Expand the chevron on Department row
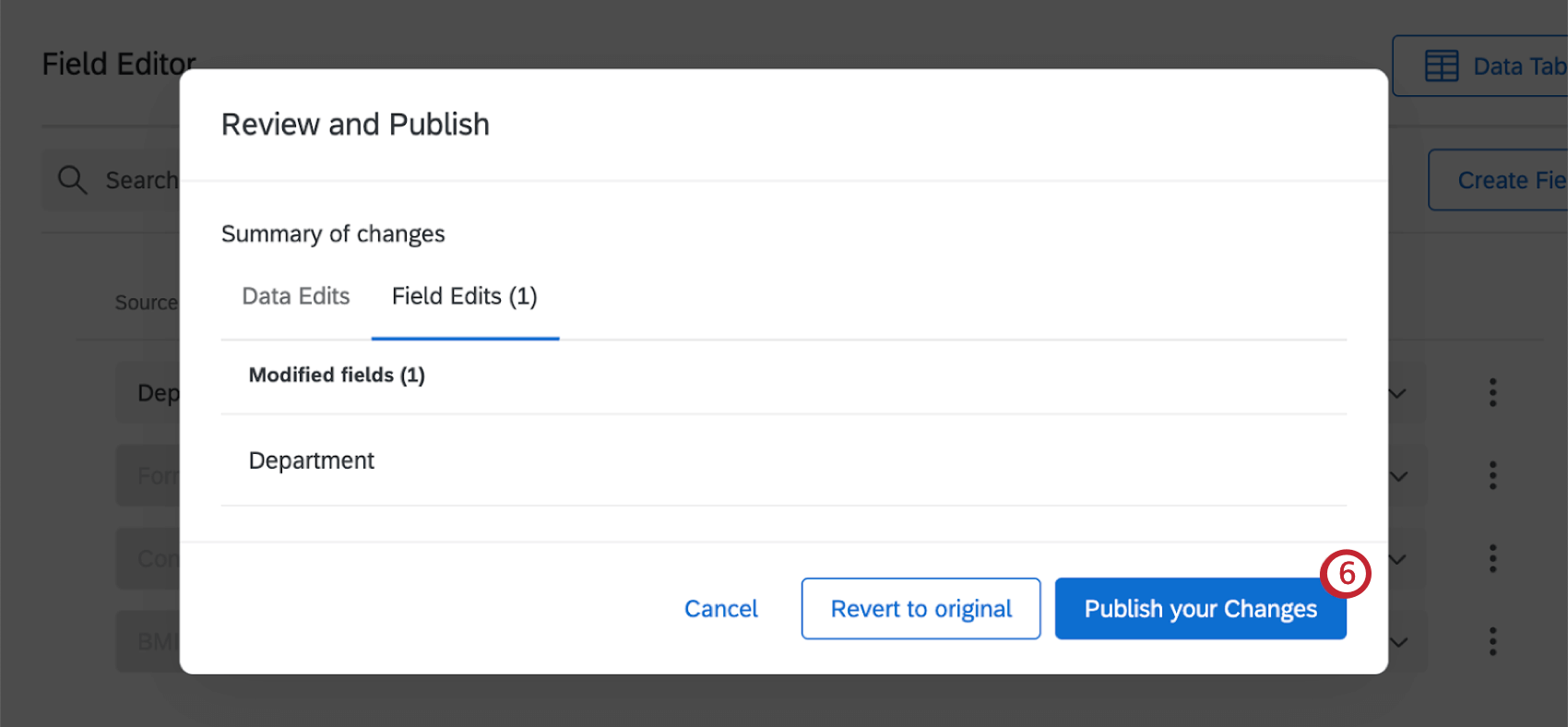 pyautogui.click(x=1398, y=394)
